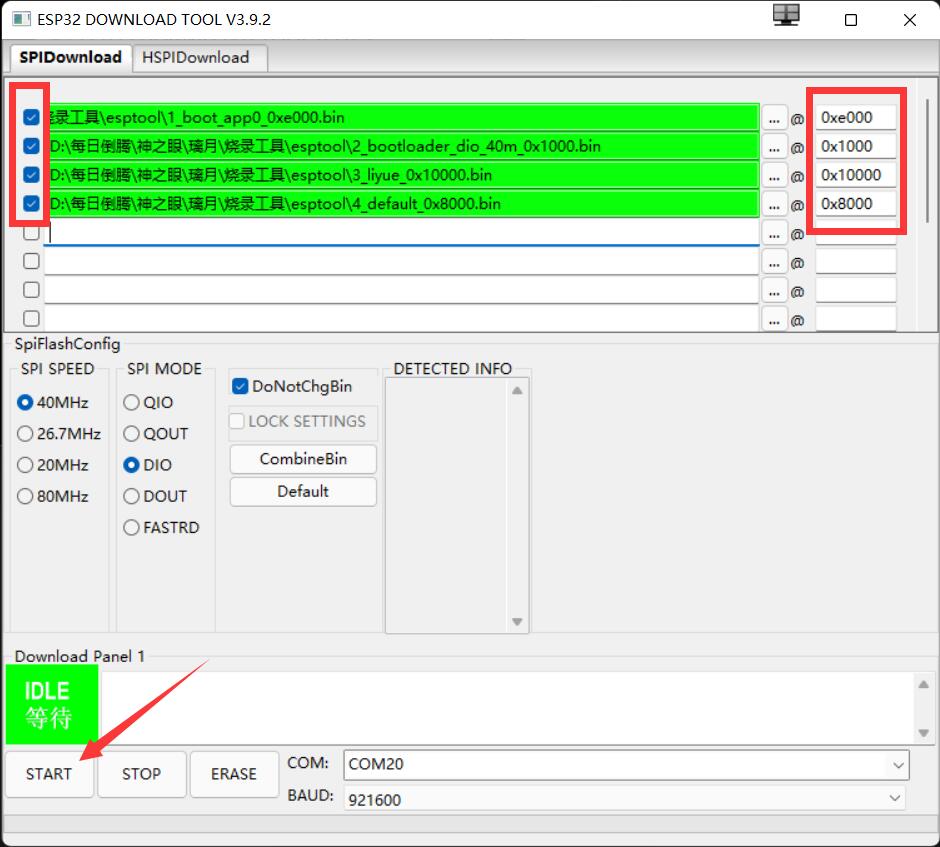The height and width of the screenshot is (847, 940).
Task: Click the DETECTED INFO text area
Action: (447, 505)
